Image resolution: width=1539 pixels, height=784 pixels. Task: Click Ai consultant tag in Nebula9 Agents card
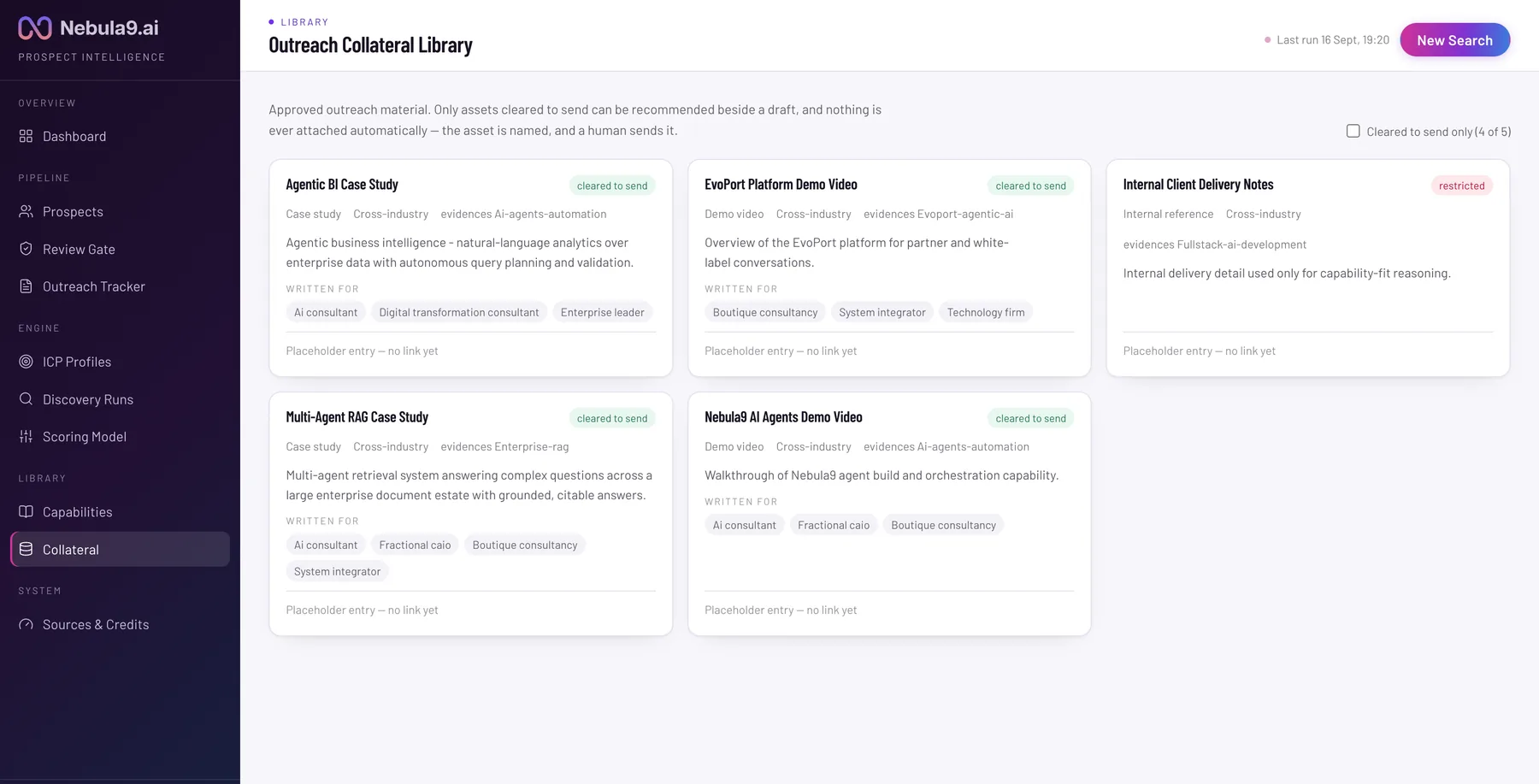(745, 525)
